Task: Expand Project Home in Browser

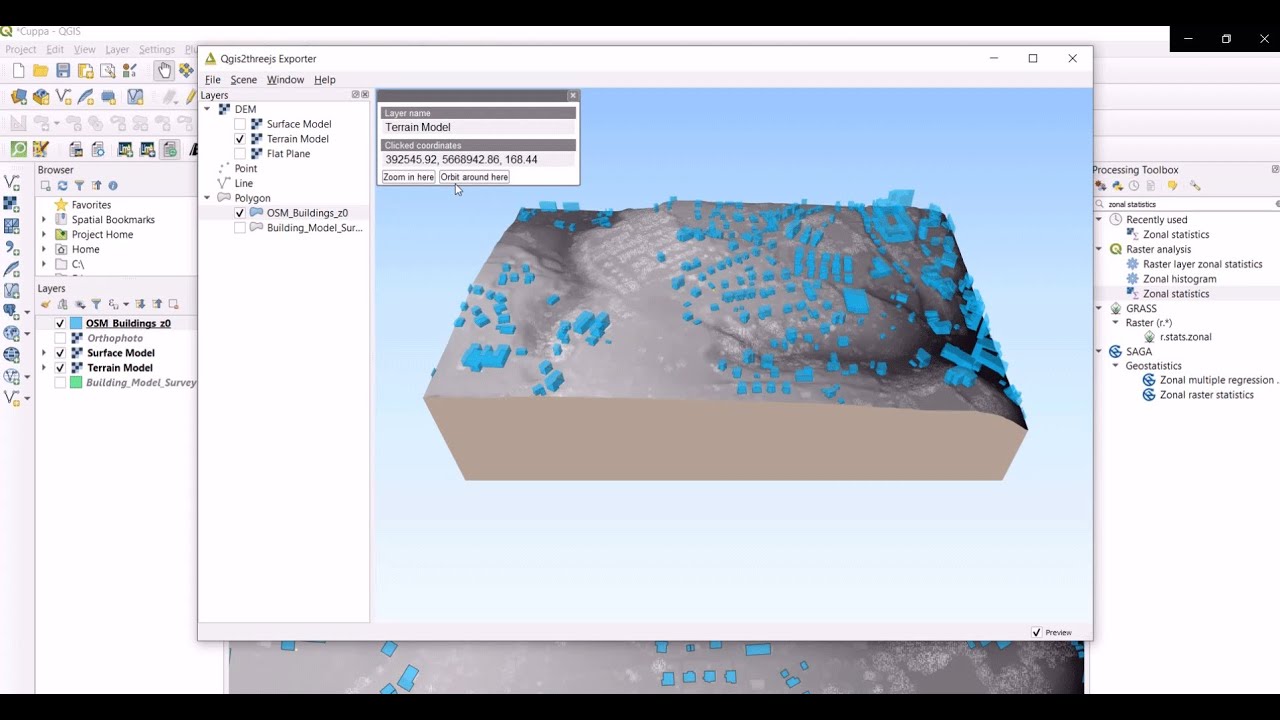Action: [x=44, y=234]
